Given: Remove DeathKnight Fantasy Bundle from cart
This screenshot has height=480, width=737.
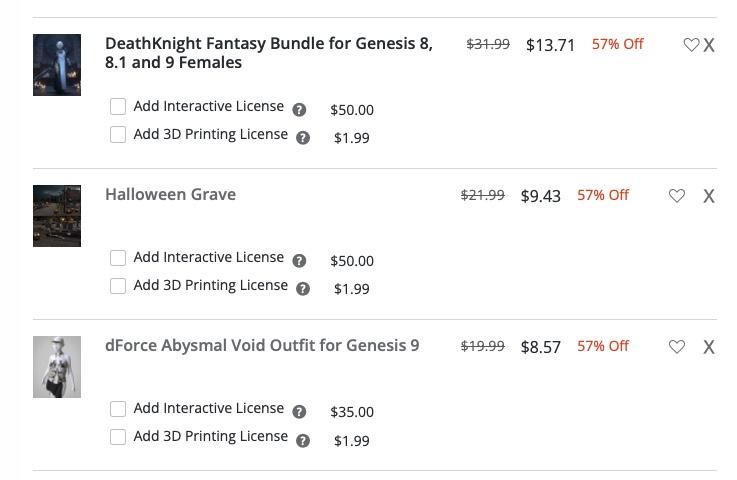Looking at the screenshot, I should pyautogui.click(x=709, y=45).
